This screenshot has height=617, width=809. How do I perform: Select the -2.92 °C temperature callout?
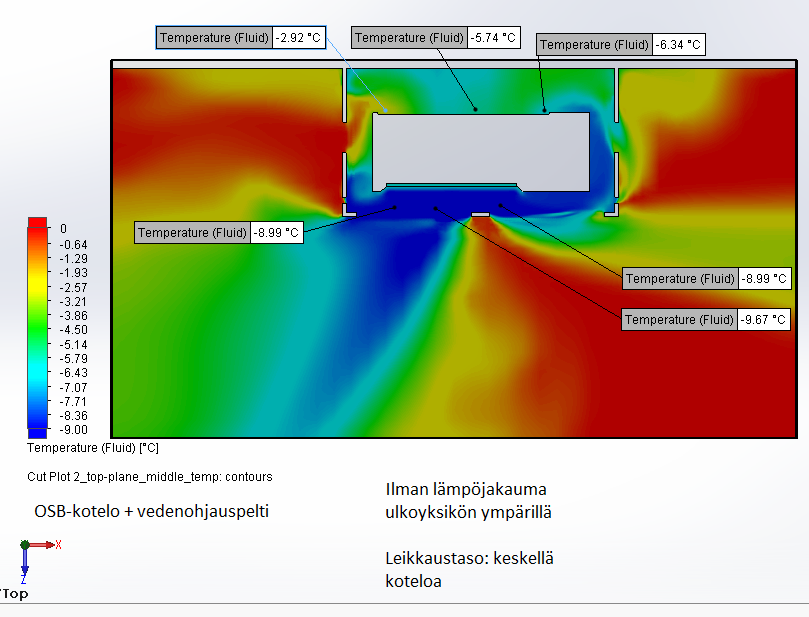click(x=241, y=38)
